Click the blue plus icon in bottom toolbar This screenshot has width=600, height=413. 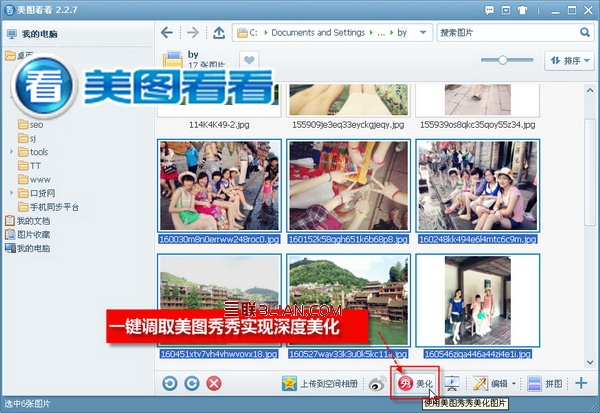[581, 383]
